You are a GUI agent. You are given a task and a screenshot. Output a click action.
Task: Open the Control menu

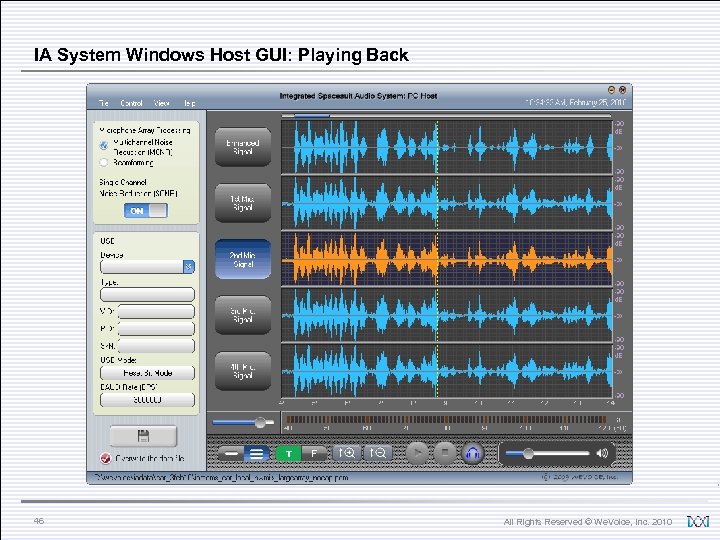[131, 103]
